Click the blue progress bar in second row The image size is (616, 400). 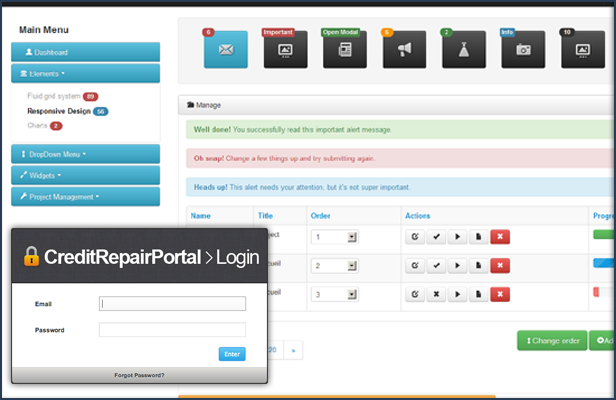pyautogui.click(x=603, y=263)
